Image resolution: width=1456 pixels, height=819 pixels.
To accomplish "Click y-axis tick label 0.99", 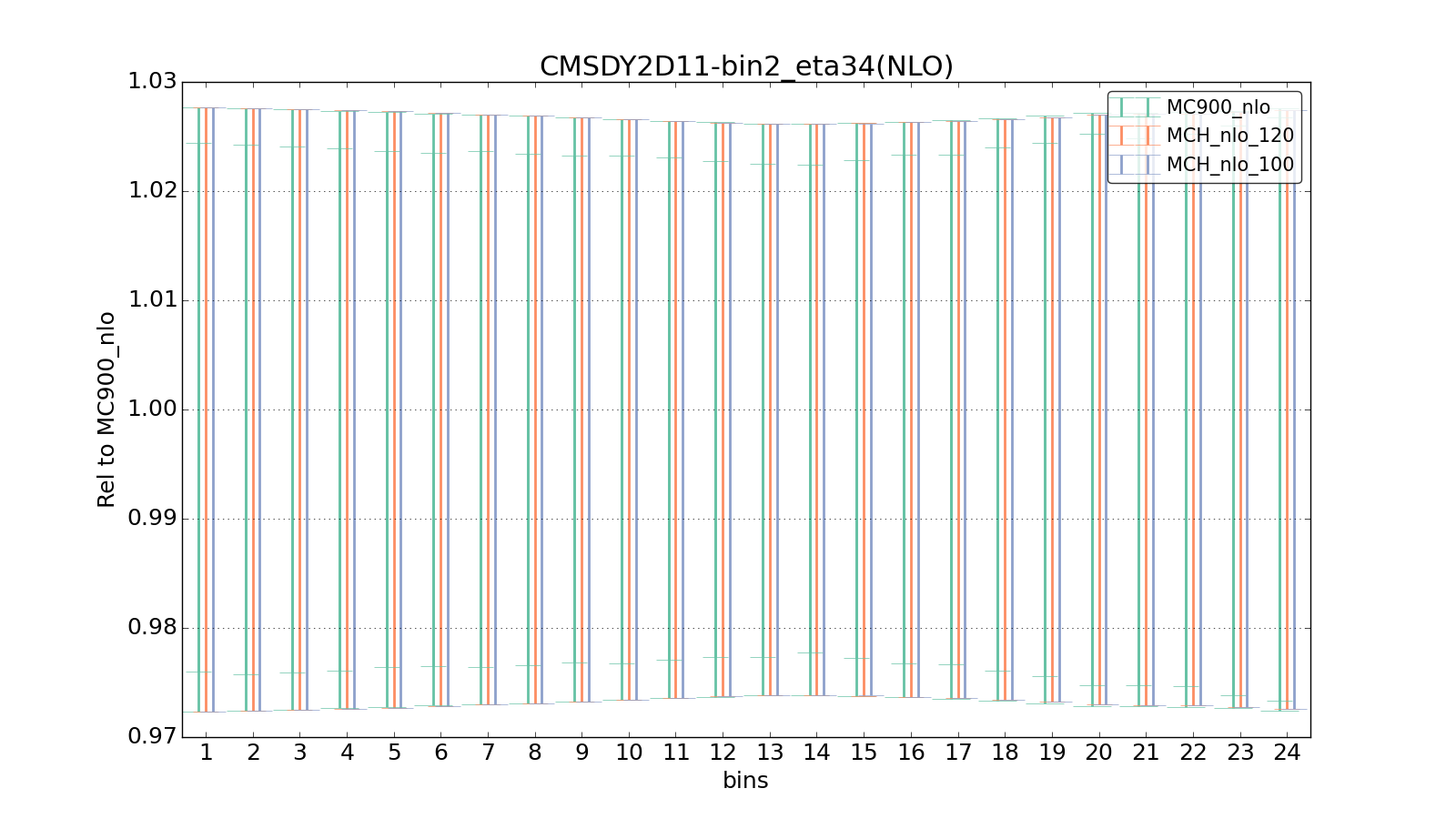I will 152,519.
